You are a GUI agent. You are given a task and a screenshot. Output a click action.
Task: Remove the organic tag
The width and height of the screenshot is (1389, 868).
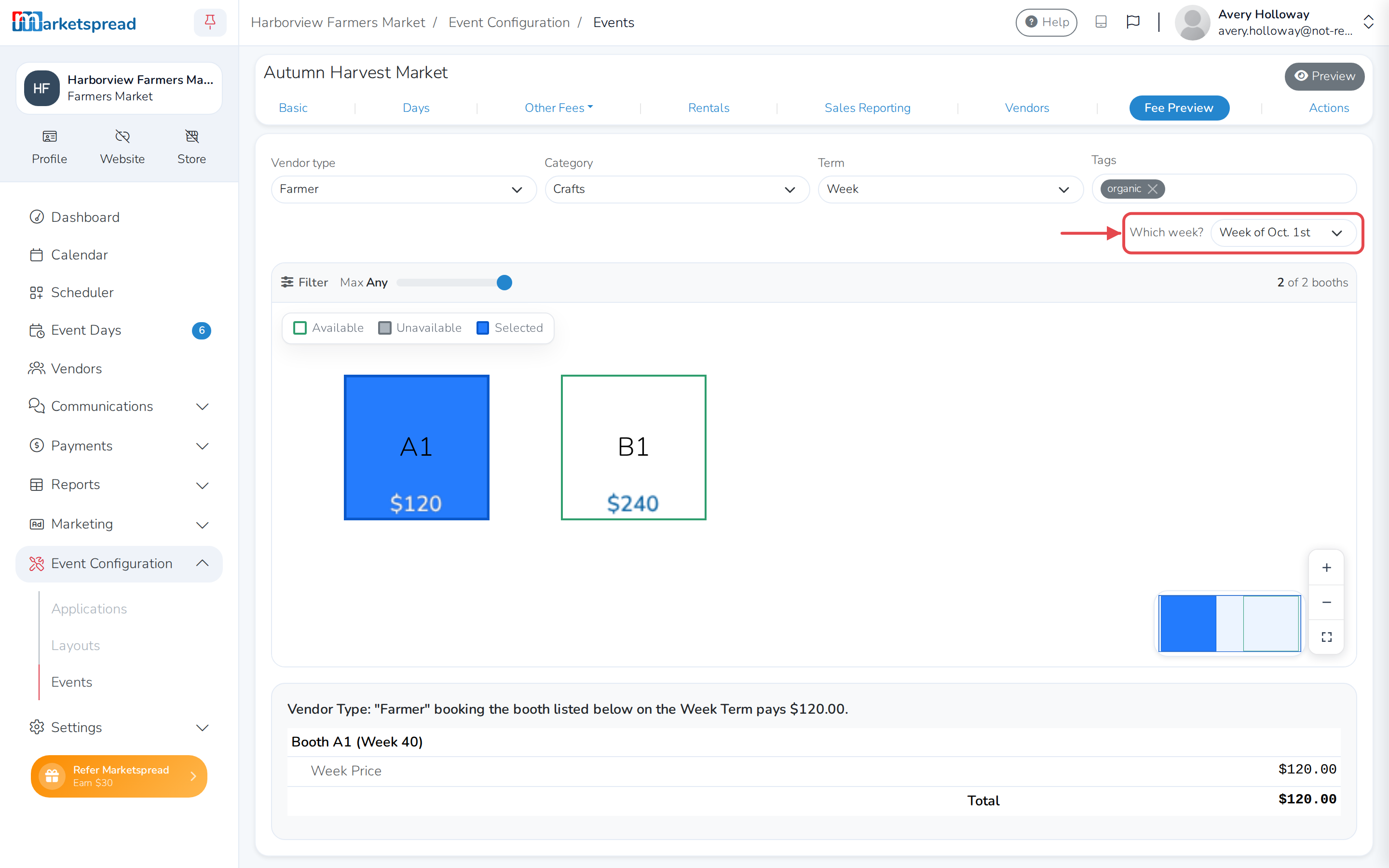1153,189
